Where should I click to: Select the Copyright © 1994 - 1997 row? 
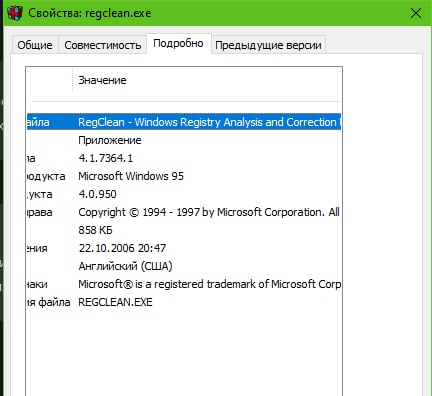(x=184, y=212)
